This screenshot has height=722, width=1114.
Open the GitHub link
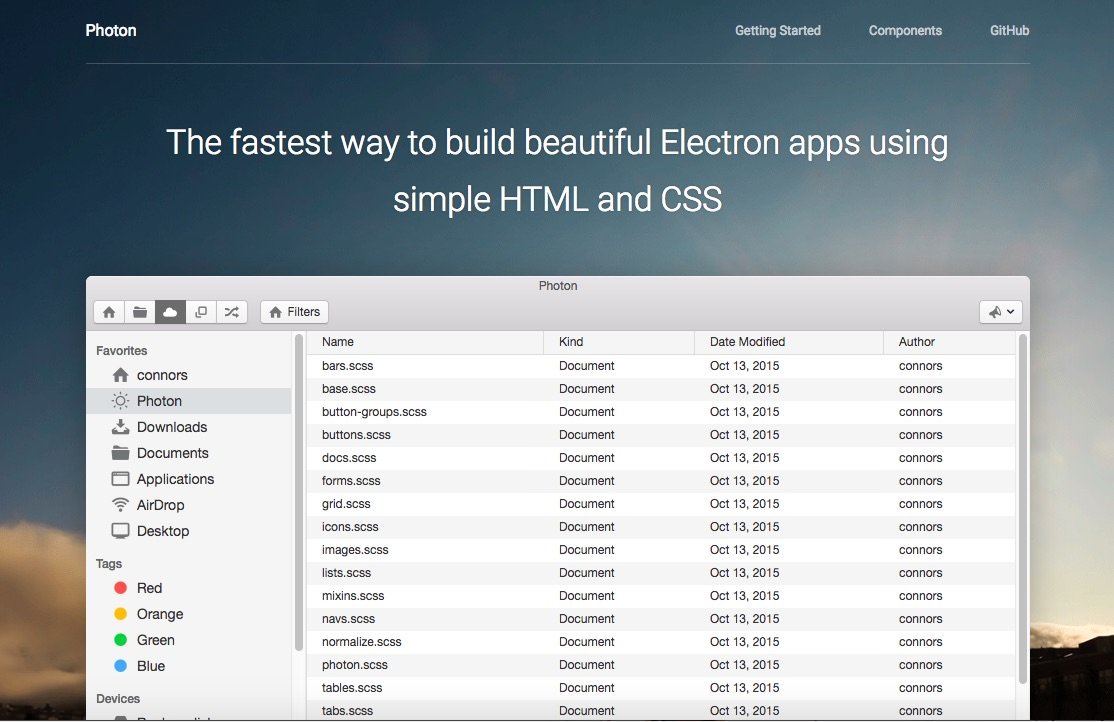click(x=1010, y=31)
